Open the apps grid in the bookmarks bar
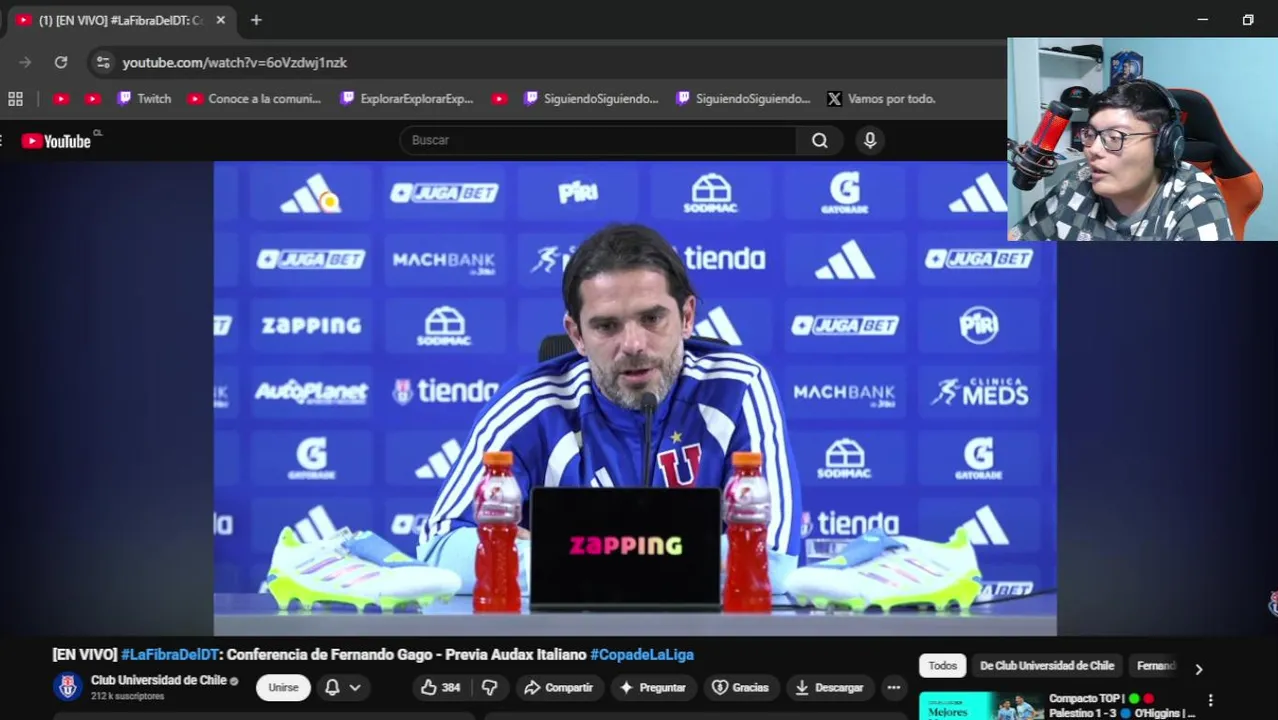The width and height of the screenshot is (1278, 720). pyautogui.click(x=15, y=99)
